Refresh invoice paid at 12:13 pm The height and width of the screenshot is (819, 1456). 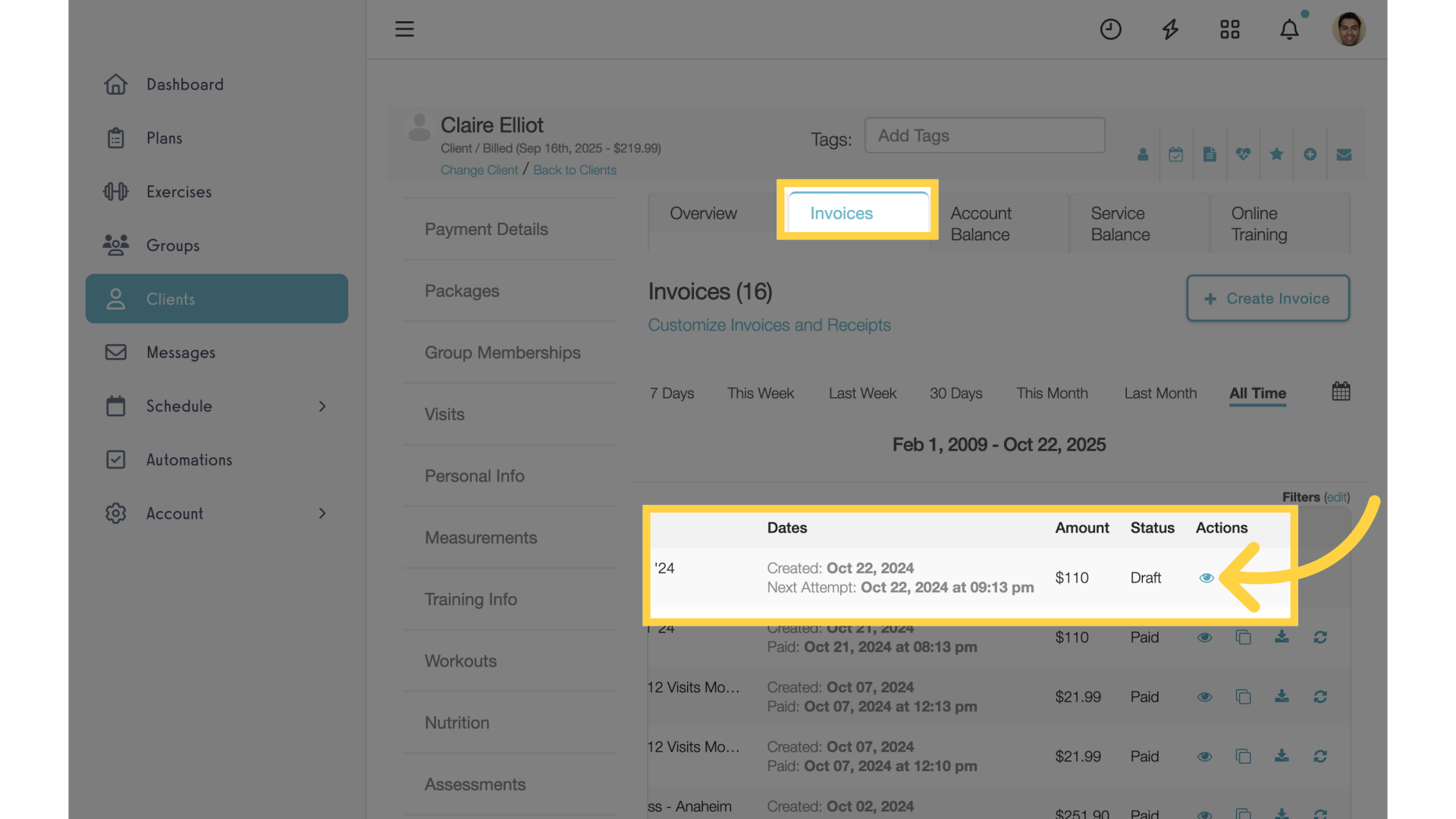tap(1320, 696)
